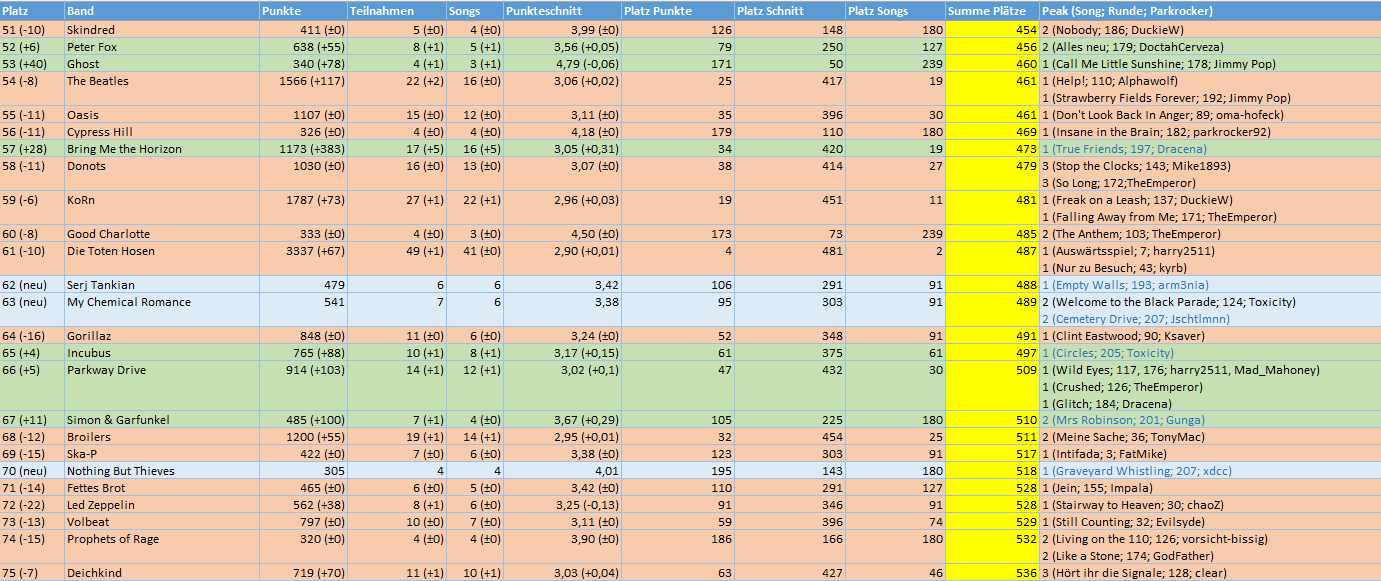Select the rank cell "72 (-22)"

pos(32,505)
